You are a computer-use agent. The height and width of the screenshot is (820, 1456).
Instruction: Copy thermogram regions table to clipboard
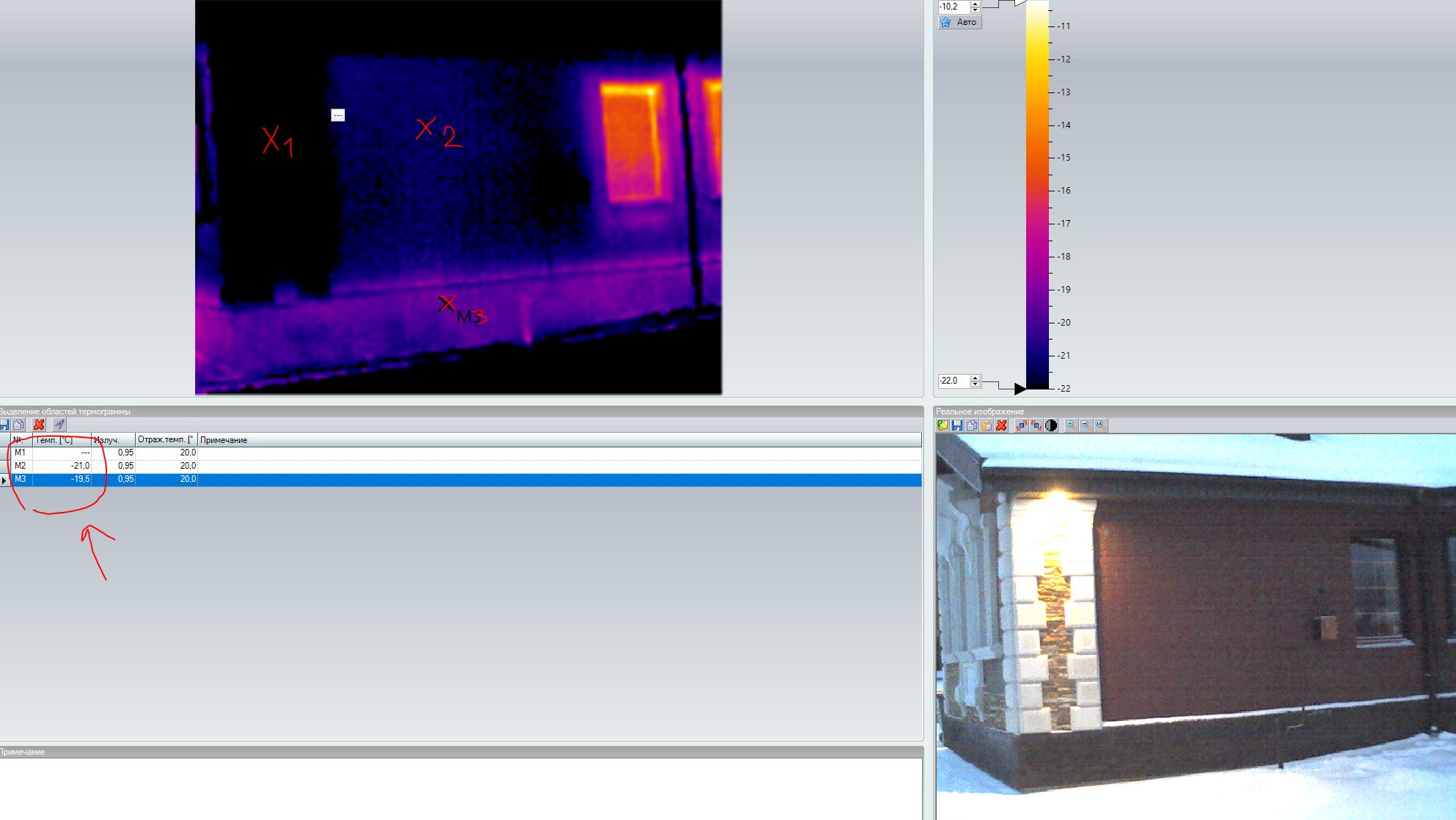(19, 425)
